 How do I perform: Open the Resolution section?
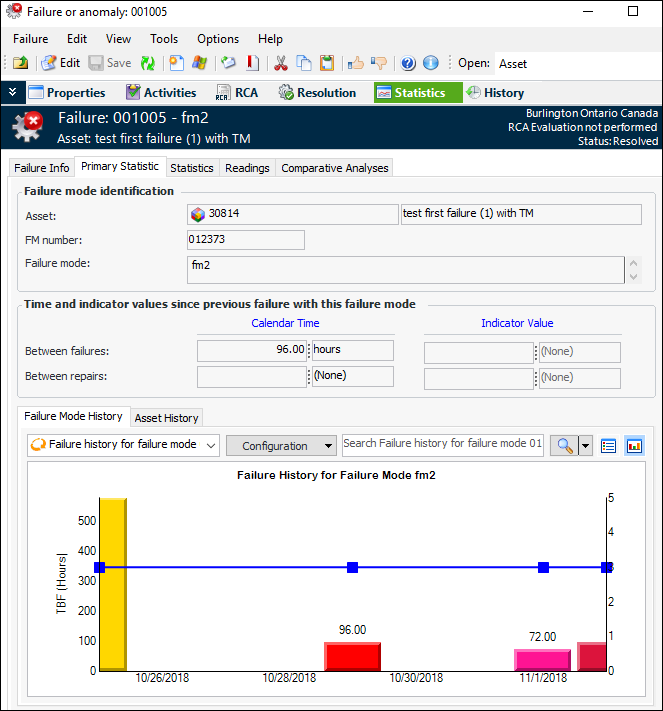click(x=317, y=93)
